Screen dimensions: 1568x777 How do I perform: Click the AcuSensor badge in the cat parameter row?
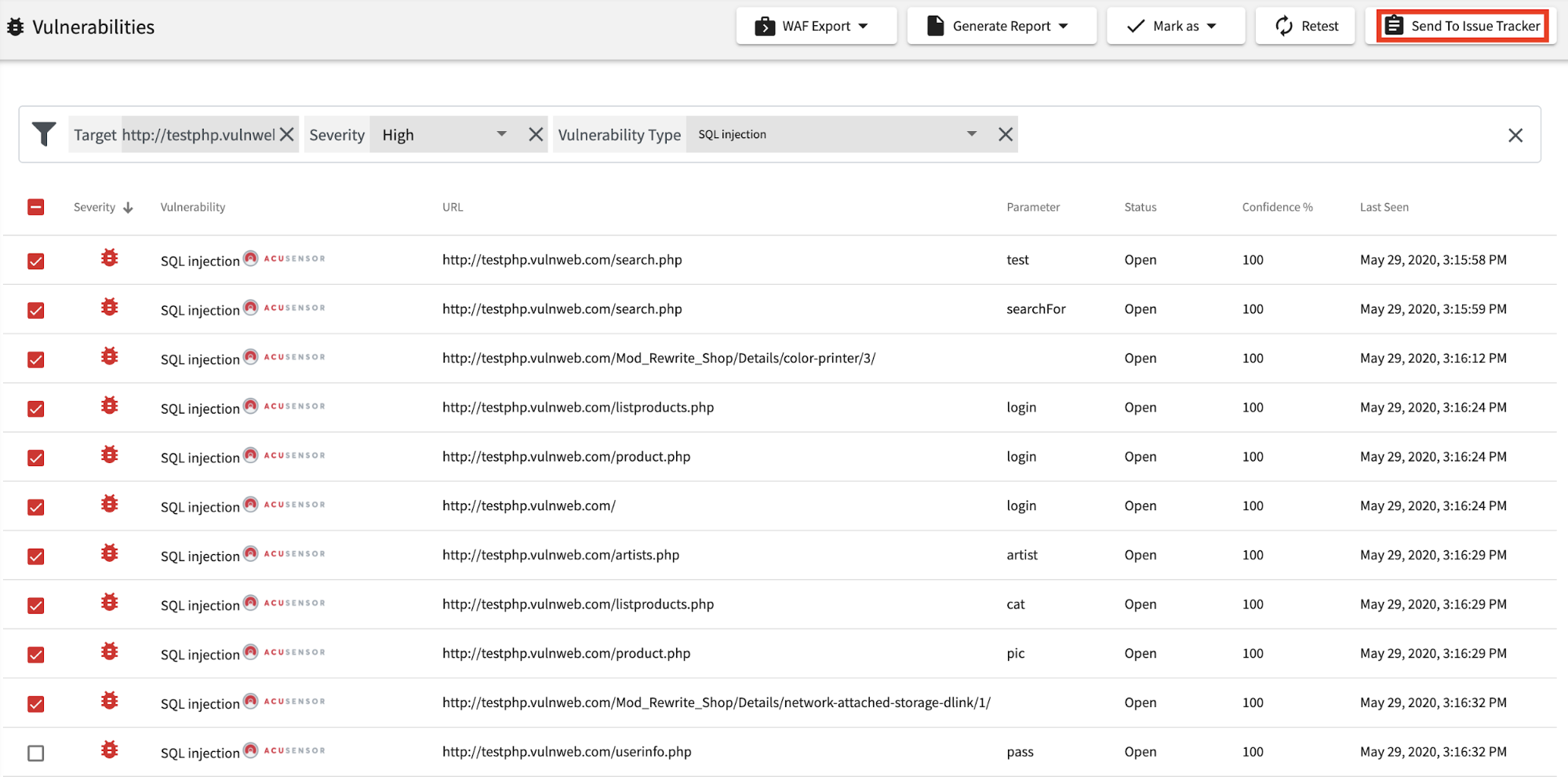(x=284, y=603)
